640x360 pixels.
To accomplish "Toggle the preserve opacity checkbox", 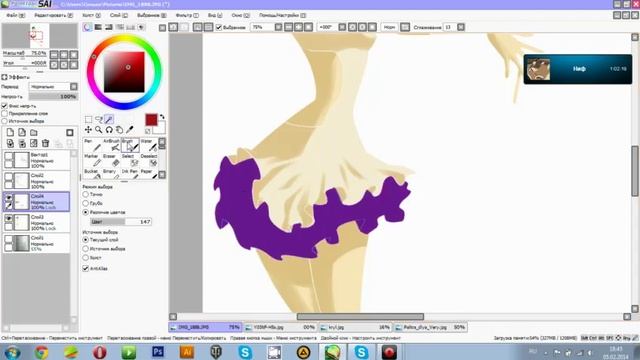I will 4,106.
